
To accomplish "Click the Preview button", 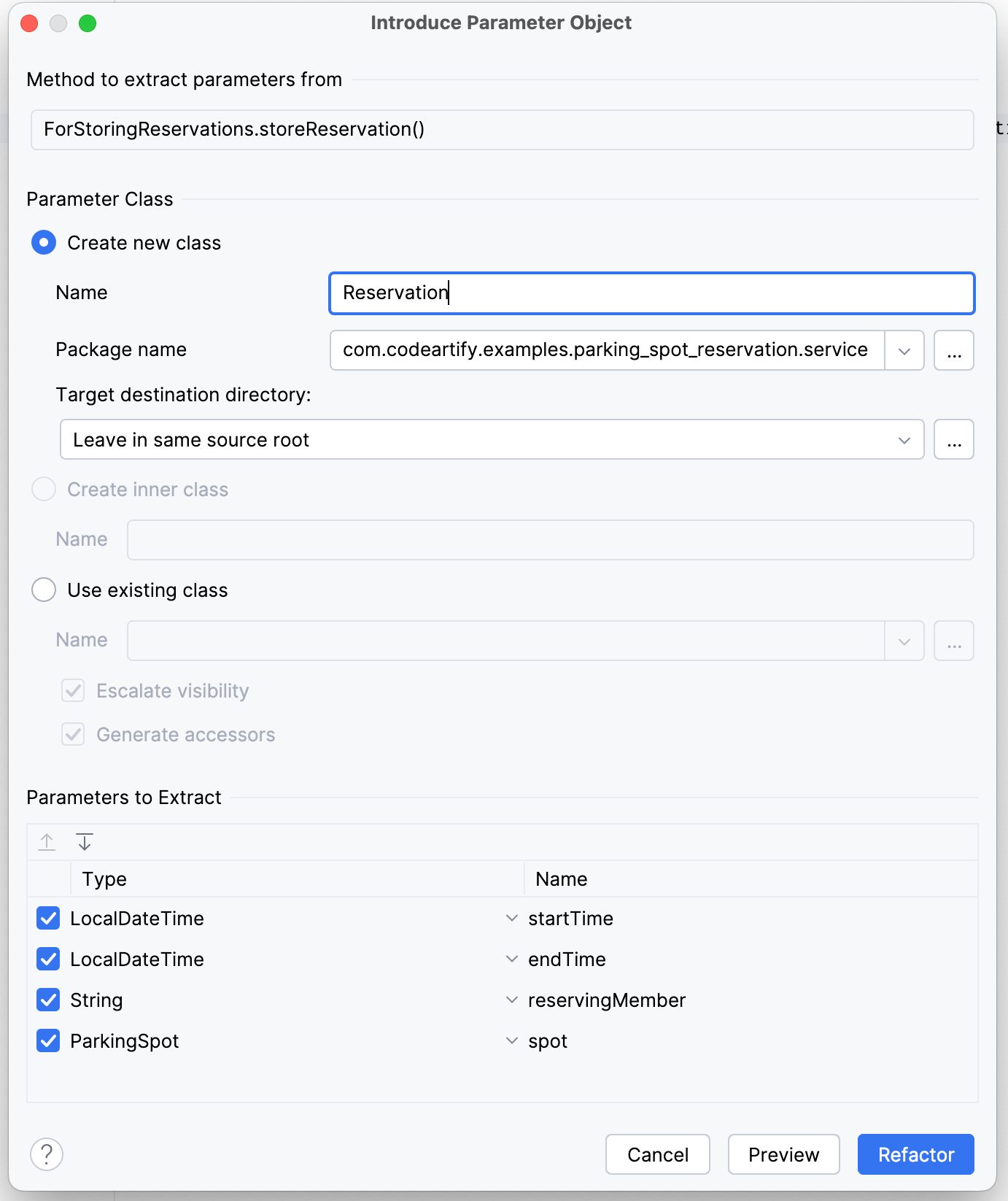I will (x=784, y=1154).
